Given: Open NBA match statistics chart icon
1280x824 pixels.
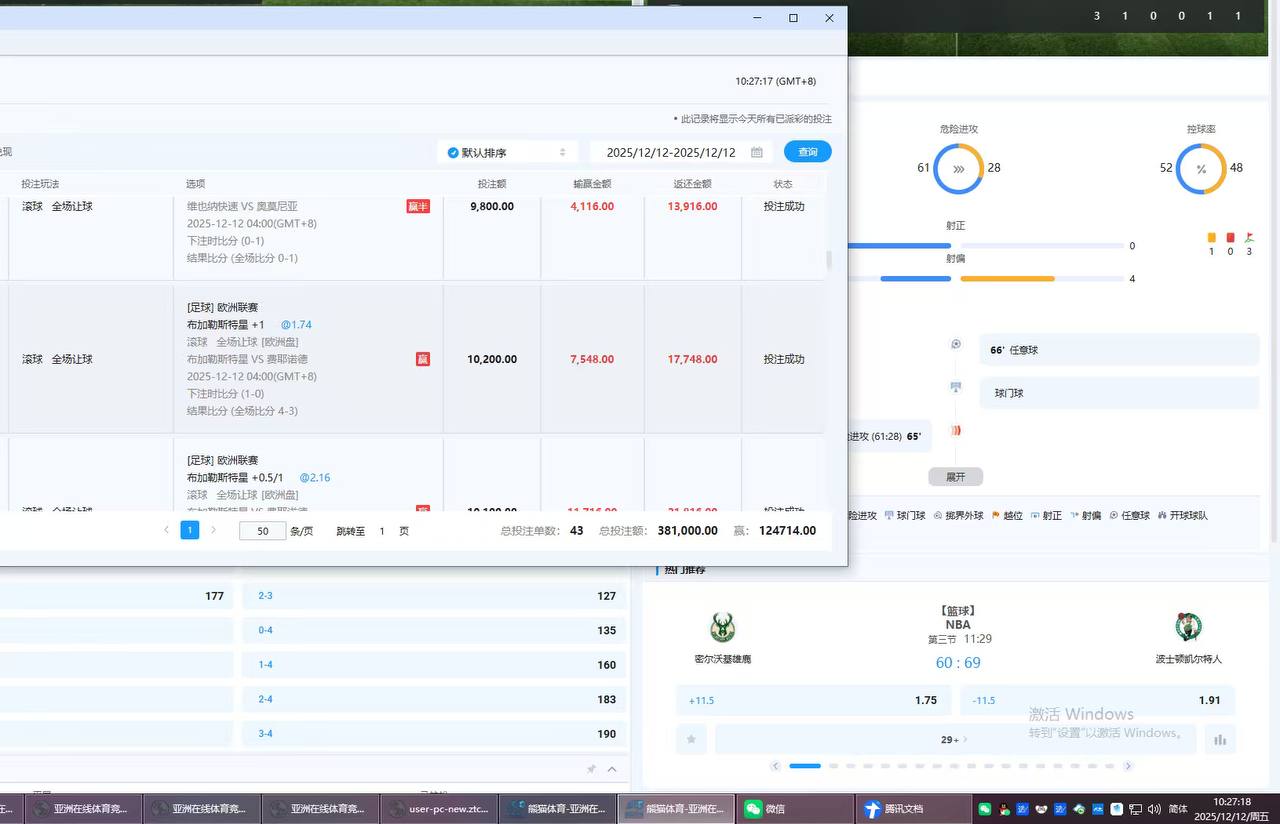Looking at the screenshot, I should (1219, 740).
